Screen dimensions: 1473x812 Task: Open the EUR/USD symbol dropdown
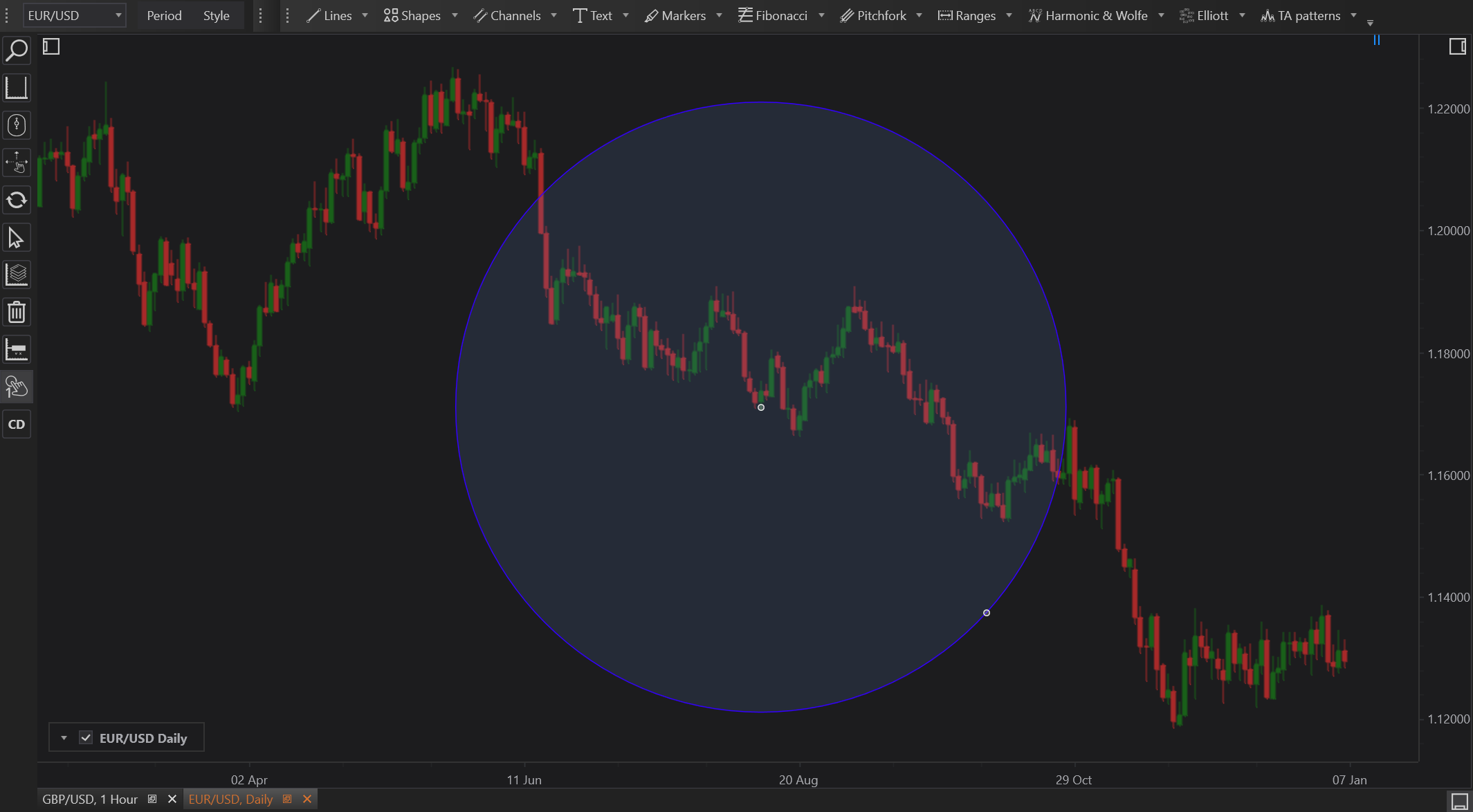pyautogui.click(x=118, y=15)
